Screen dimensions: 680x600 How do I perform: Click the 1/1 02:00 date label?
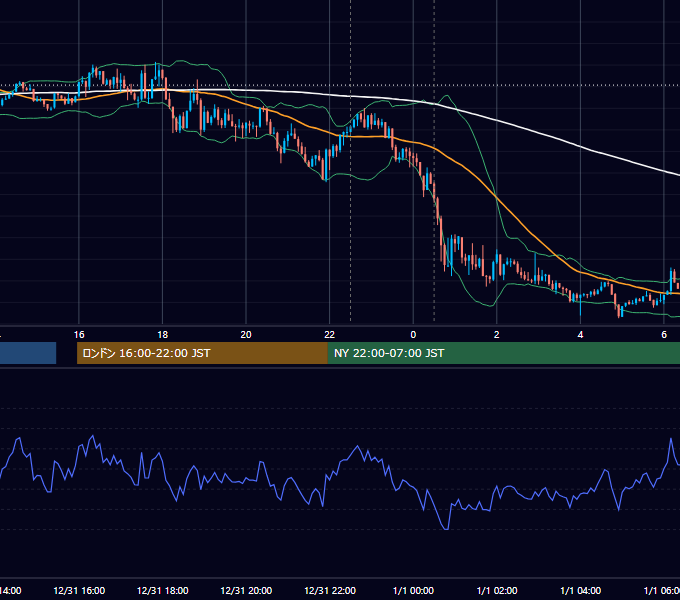497,591
